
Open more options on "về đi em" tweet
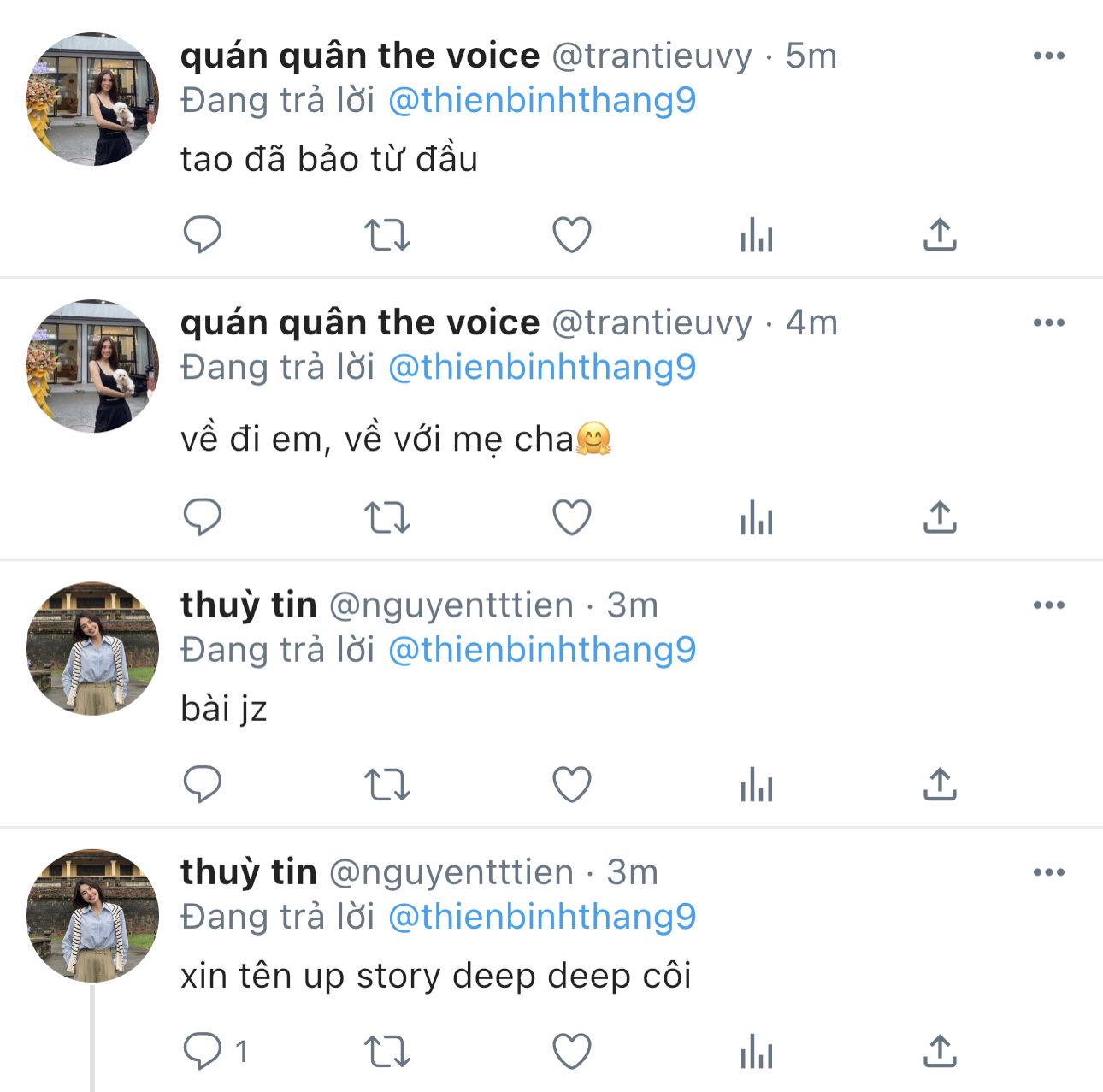[x=1048, y=323]
